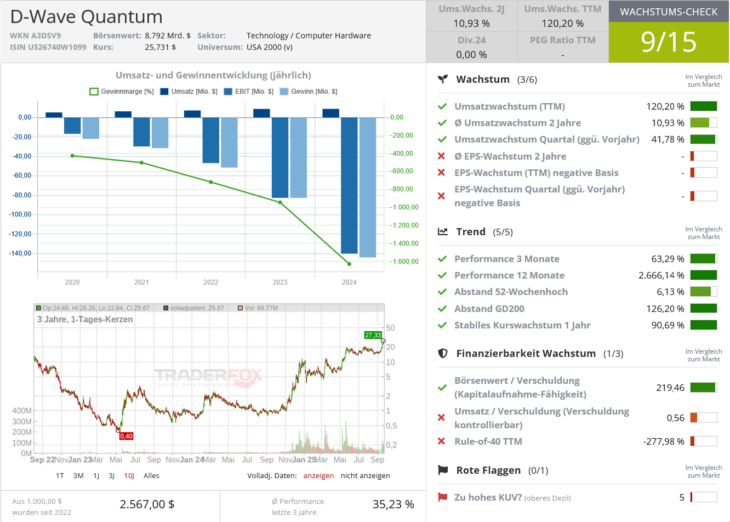
Task: Click the Zu hohes KUV comparison bar
Action: click(703, 497)
